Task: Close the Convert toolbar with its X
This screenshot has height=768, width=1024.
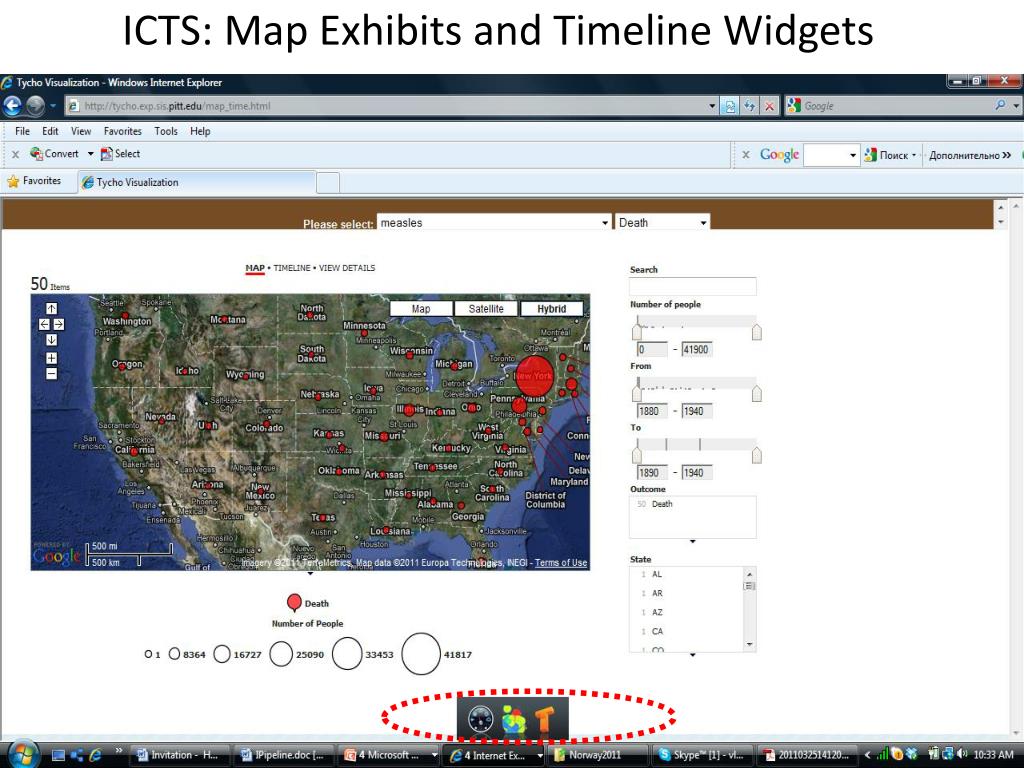Action: click(x=15, y=154)
